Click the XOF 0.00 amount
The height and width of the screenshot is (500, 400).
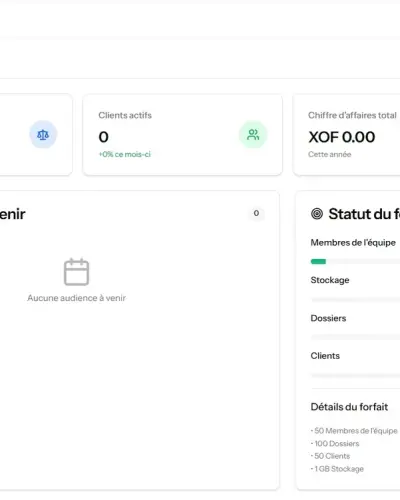(342, 137)
